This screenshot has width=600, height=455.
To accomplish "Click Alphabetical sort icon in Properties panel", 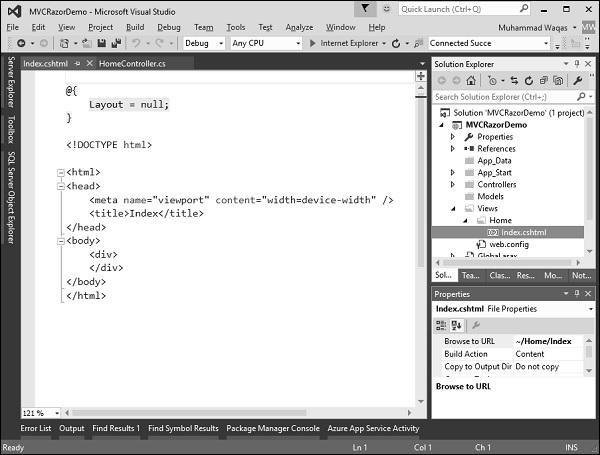I will 457,325.
